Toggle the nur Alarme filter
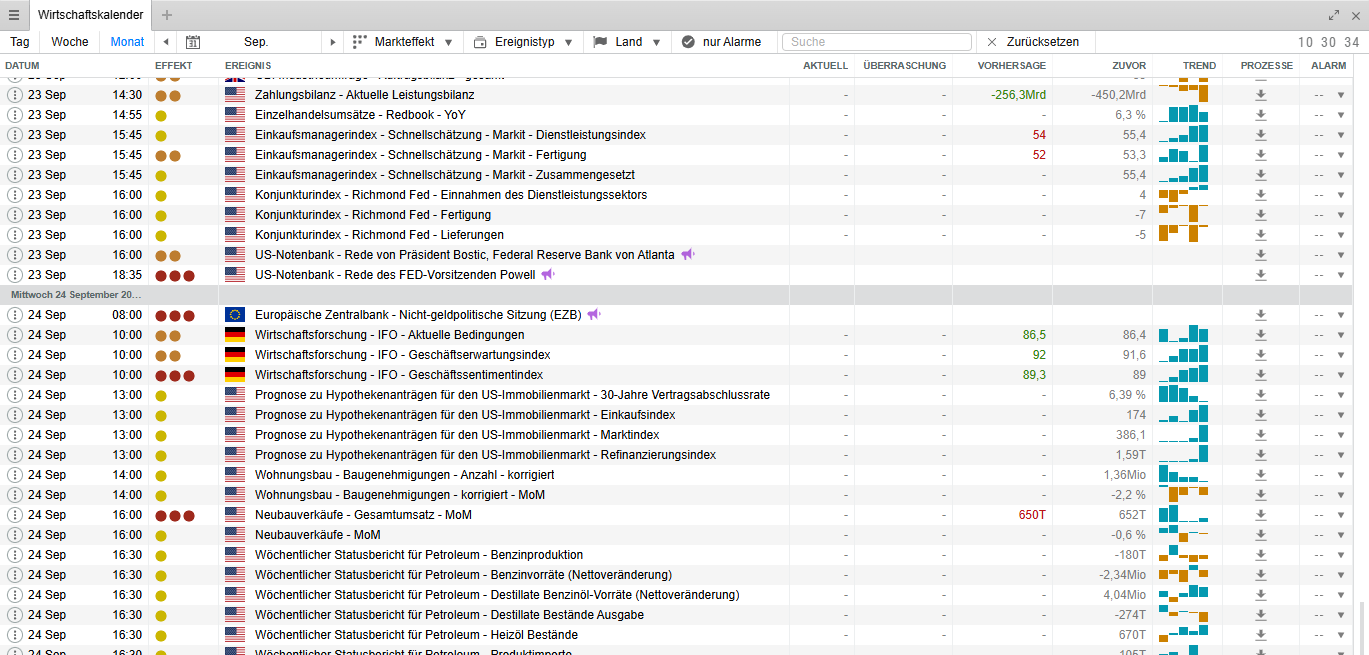The width and height of the screenshot is (1369, 655). point(721,42)
